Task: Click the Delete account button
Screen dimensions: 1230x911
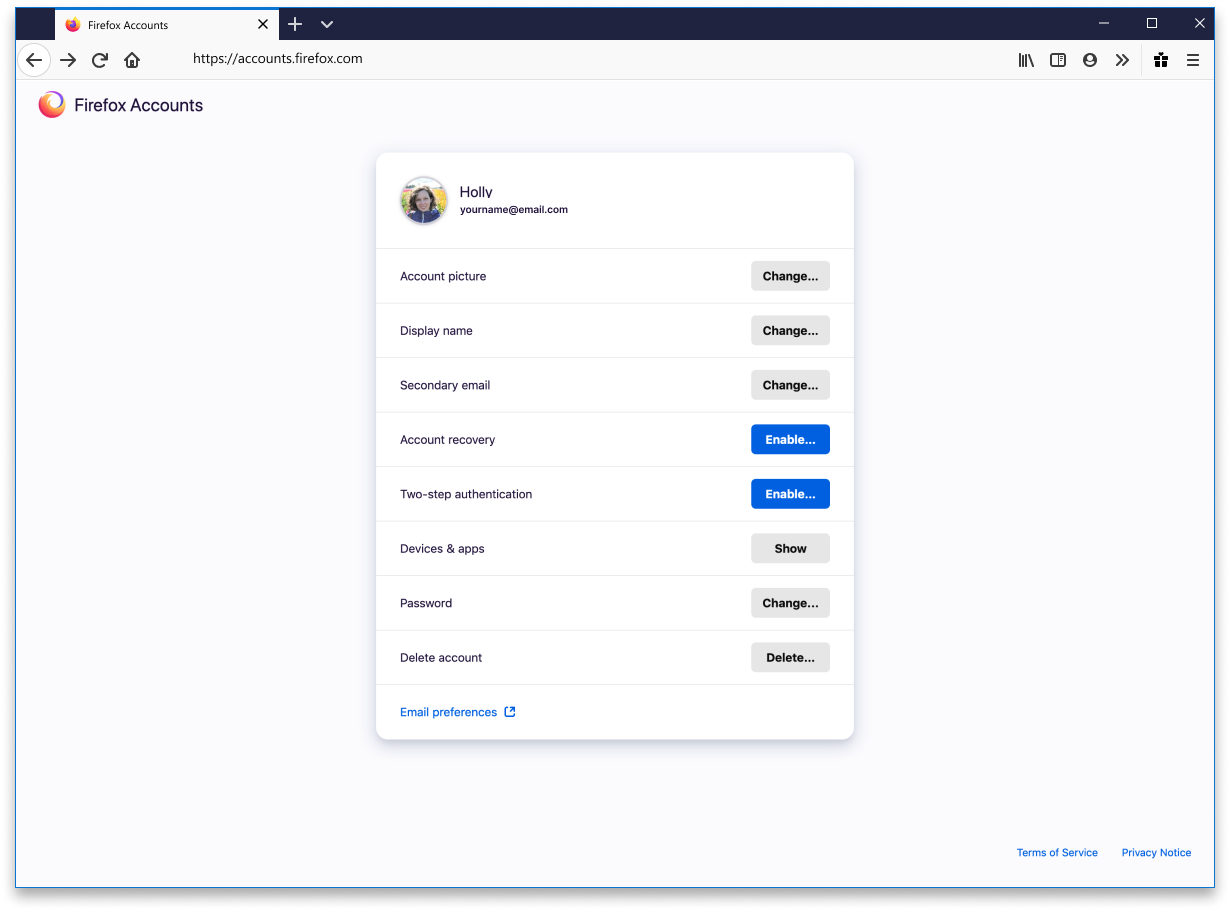Action: (x=790, y=658)
